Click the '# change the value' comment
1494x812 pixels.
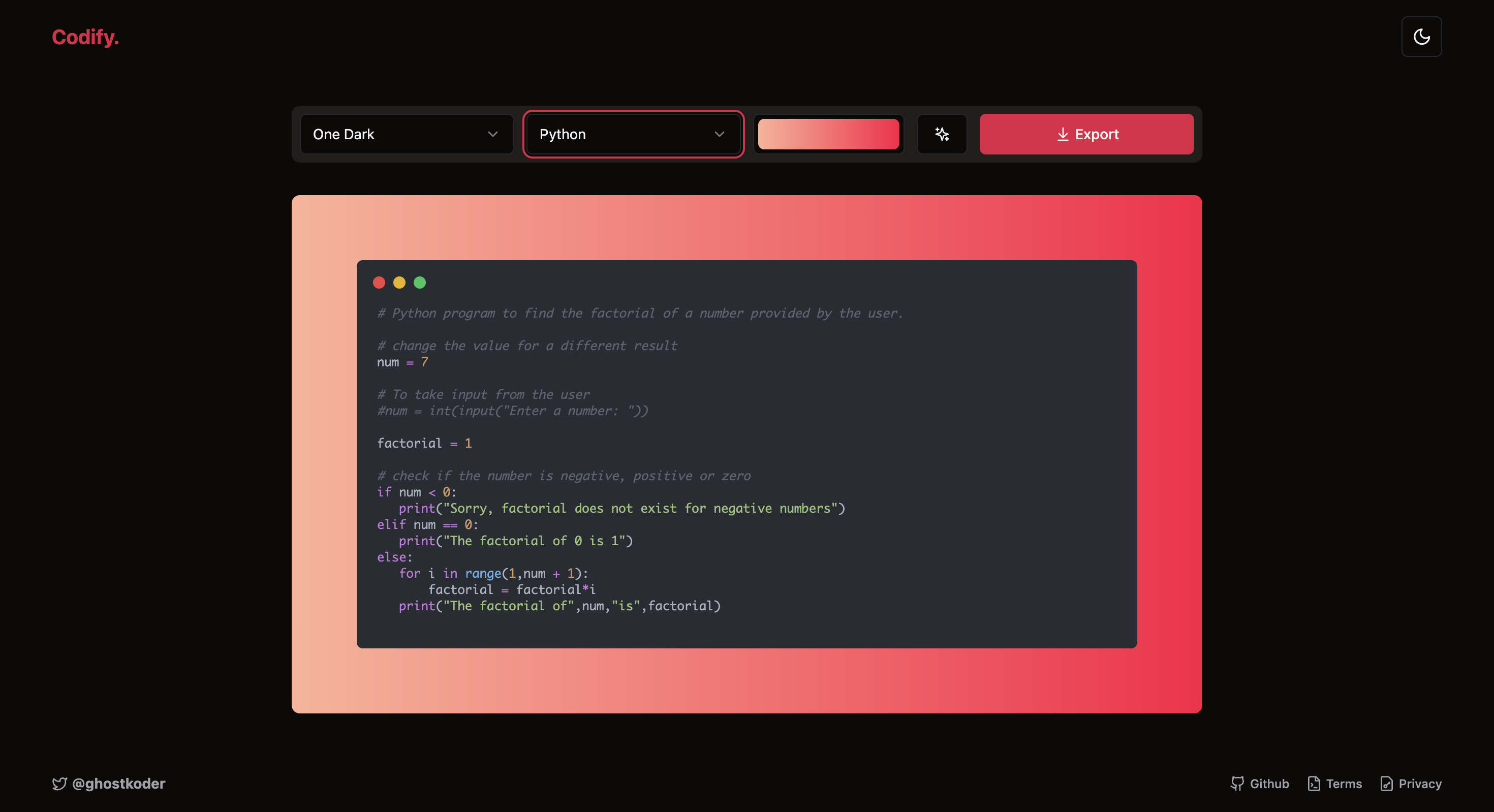coord(527,346)
